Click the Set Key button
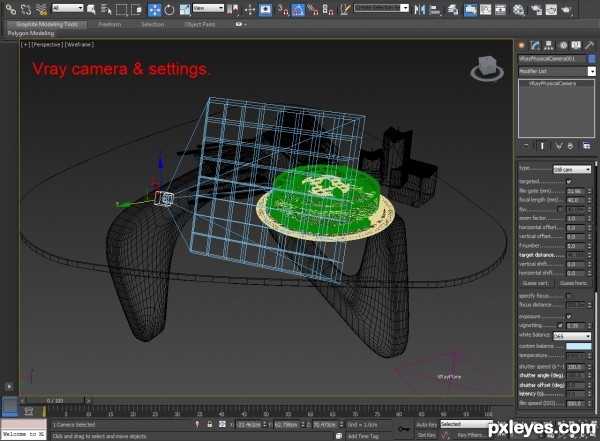Viewport: 600px width, 441px height. (427, 435)
